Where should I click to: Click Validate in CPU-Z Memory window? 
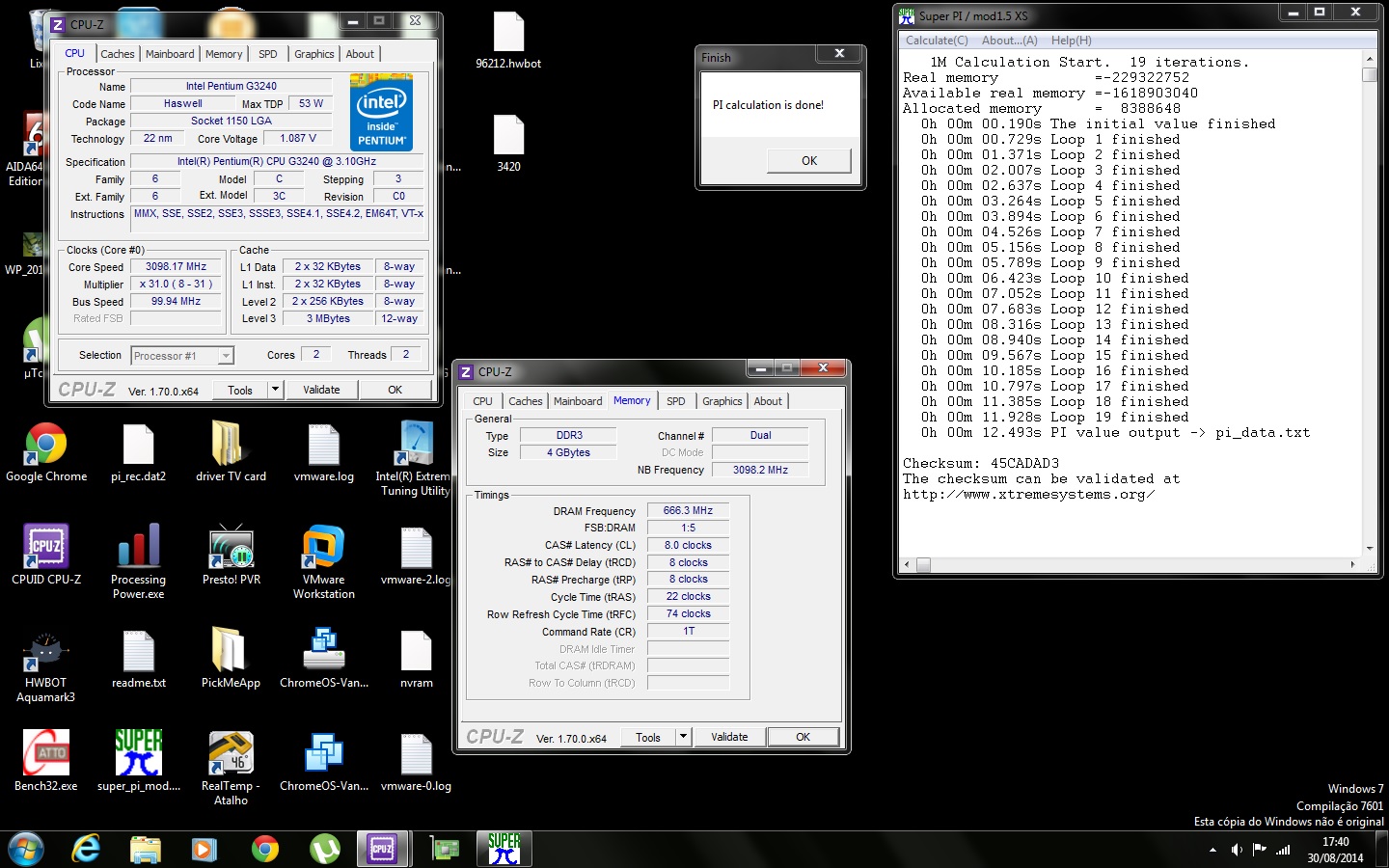(729, 737)
